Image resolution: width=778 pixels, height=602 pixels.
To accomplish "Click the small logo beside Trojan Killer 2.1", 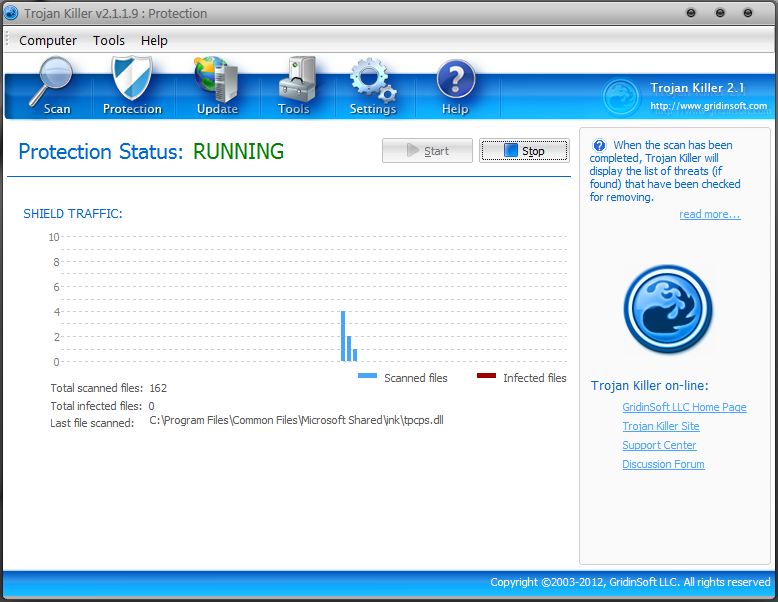I will [x=620, y=96].
